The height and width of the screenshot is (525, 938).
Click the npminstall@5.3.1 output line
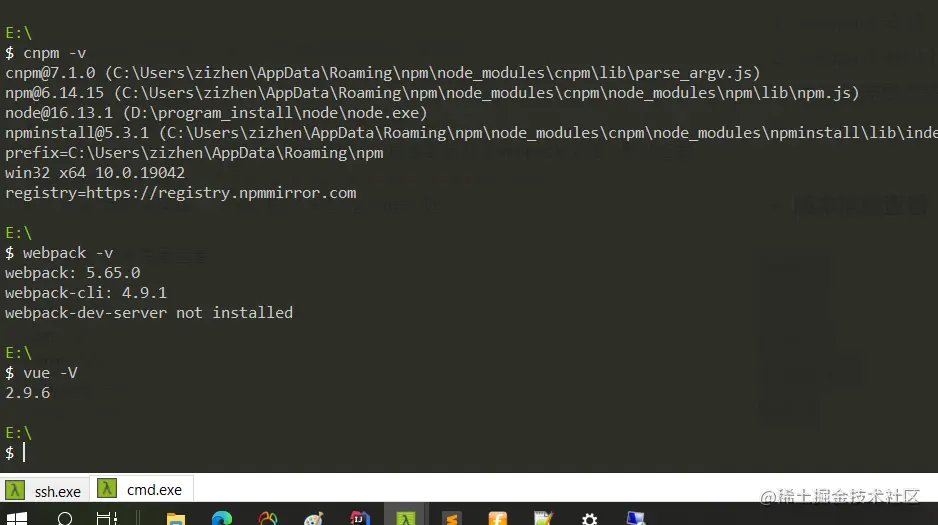click(471, 133)
